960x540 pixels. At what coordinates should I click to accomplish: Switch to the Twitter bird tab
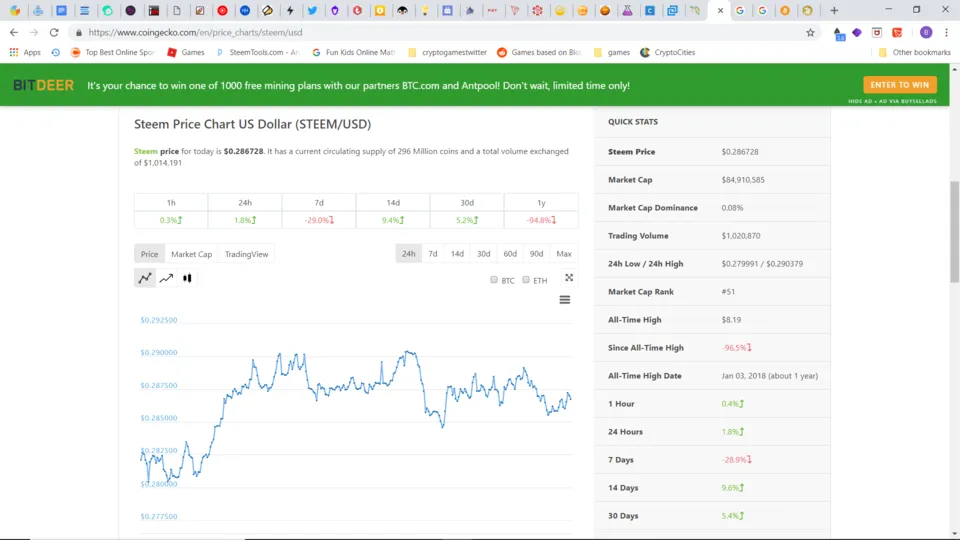[x=312, y=10]
